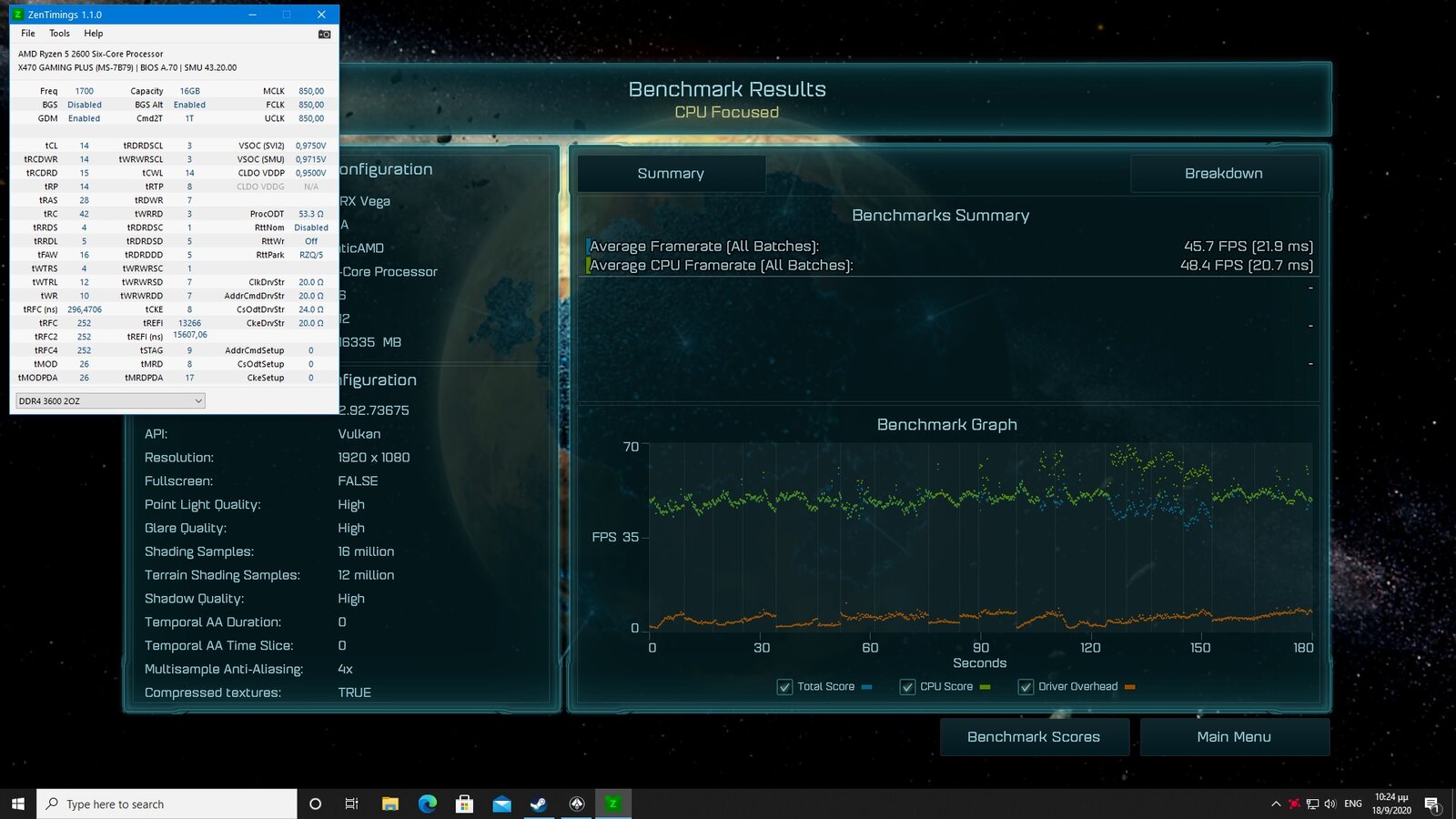Open the Windows Start menu
Image resolution: width=1456 pixels, height=819 pixels.
[18, 804]
